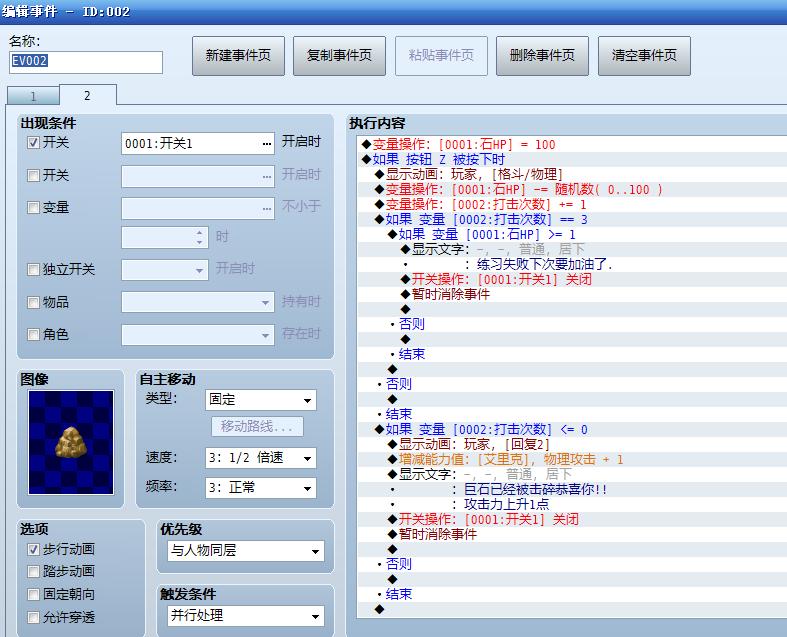Select line 如果 按钮 Z 被按下时

pyautogui.click(x=572, y=160)
